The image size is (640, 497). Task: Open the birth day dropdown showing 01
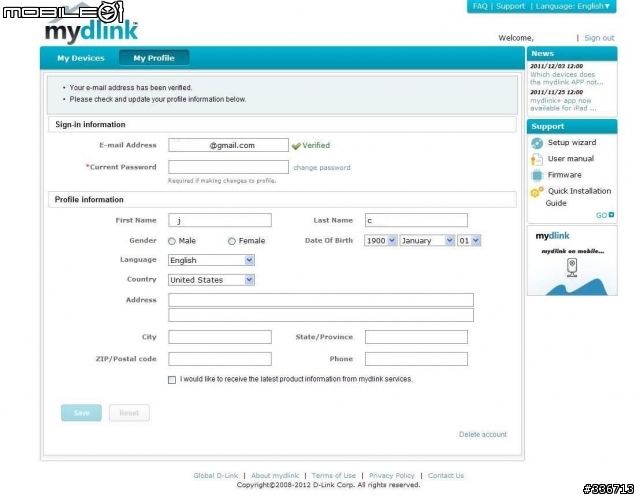[x=469, y=241]
